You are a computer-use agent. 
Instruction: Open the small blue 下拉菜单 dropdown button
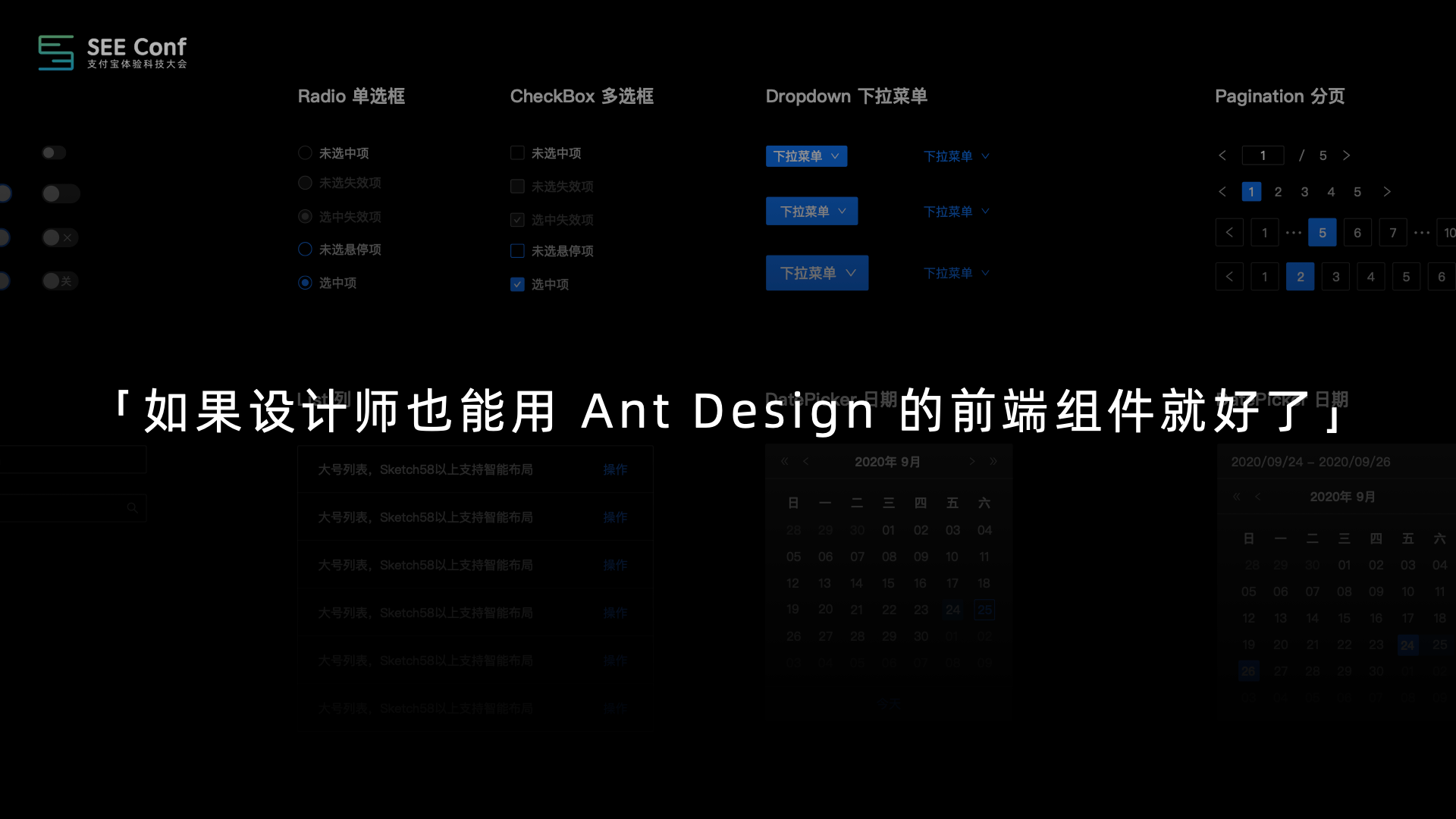pyautogui.click(x=806, y=156)
